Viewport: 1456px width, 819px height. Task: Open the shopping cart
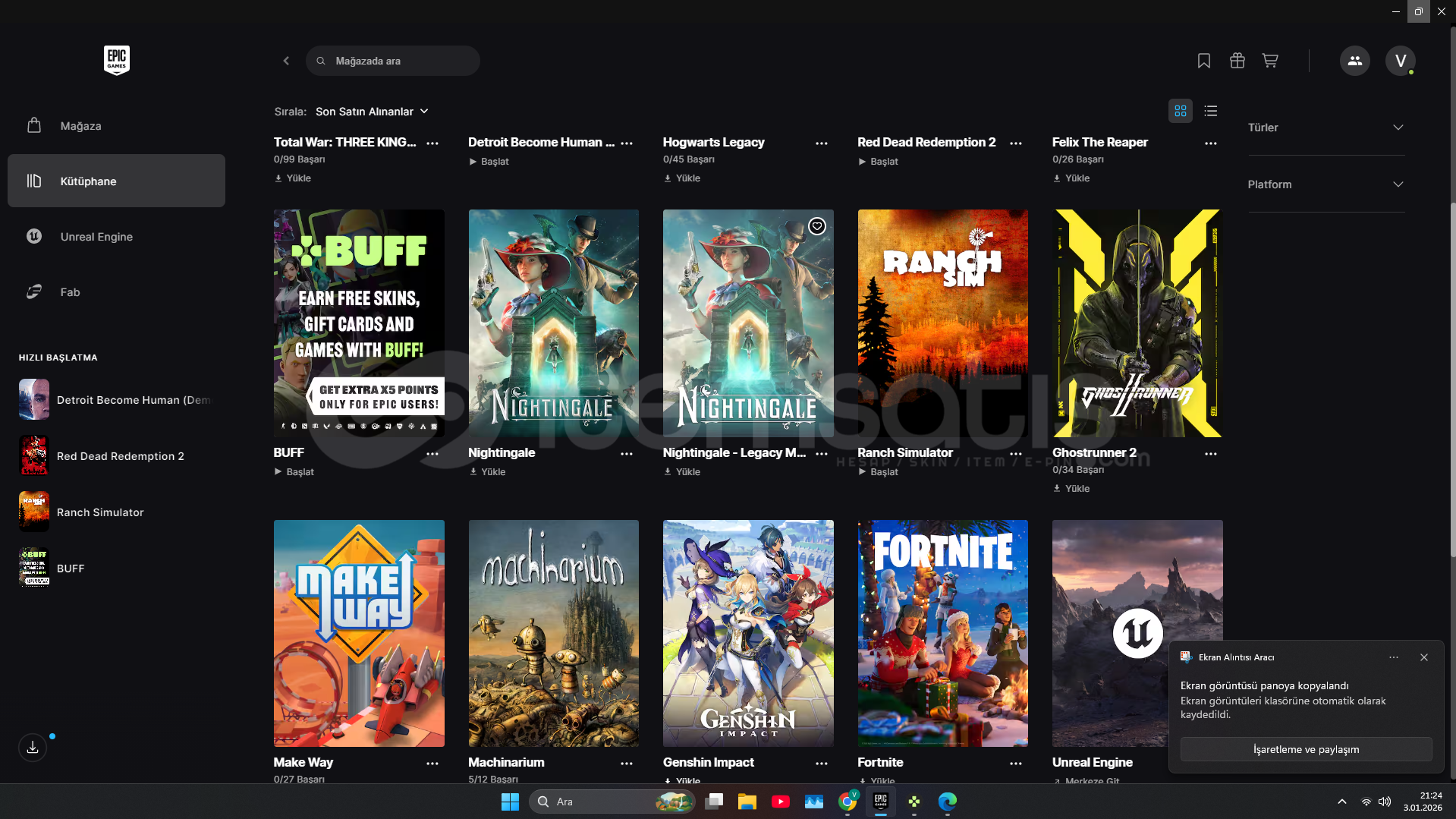(x=1270, y=61)
